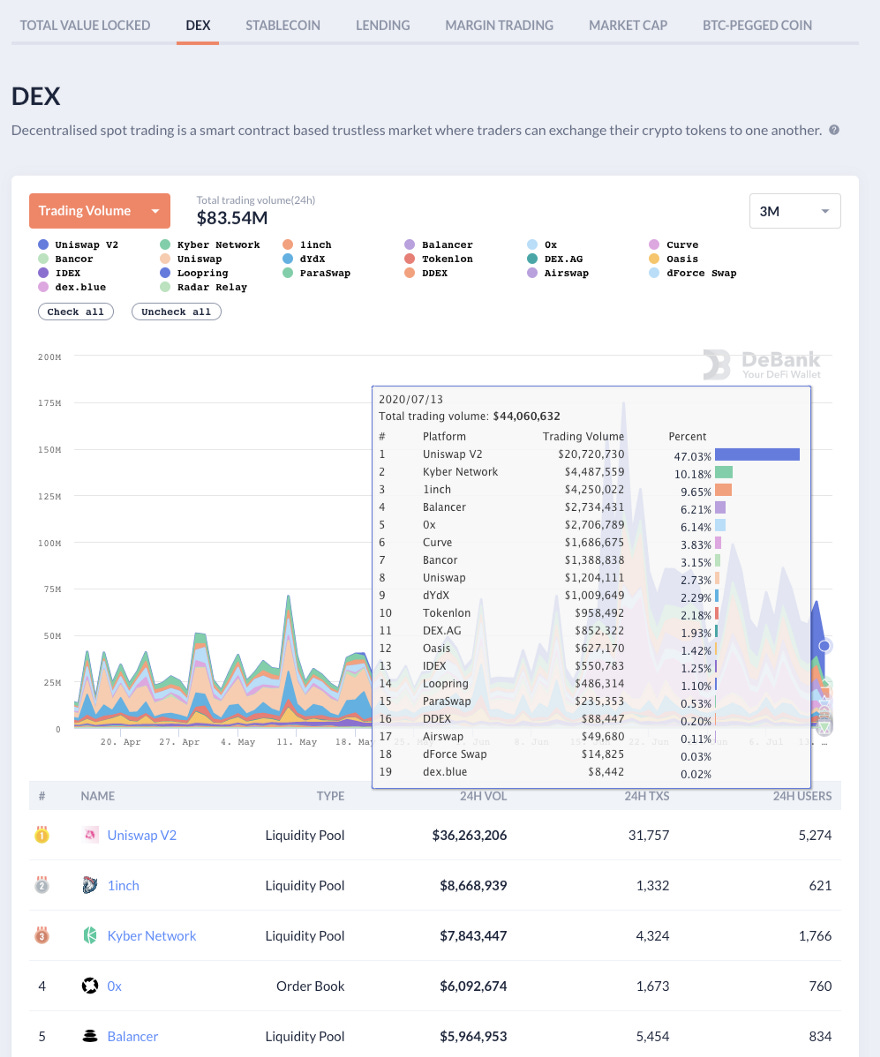
Task: Click the highlighted chart data point marker
Action: tap(824, 646)
